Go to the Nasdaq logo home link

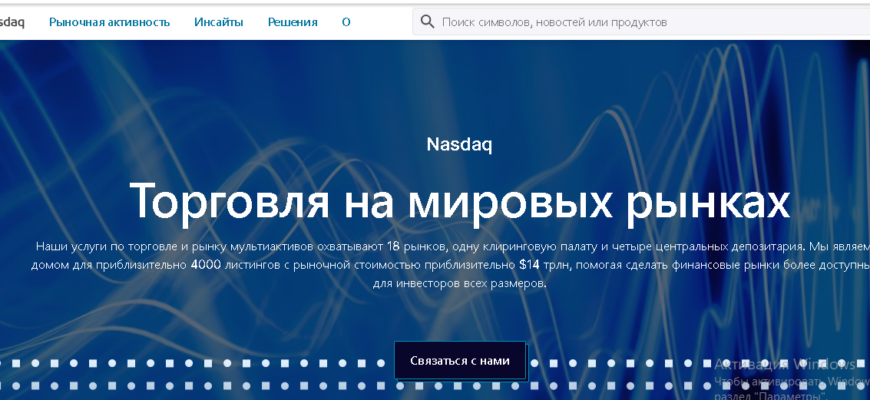12,22
